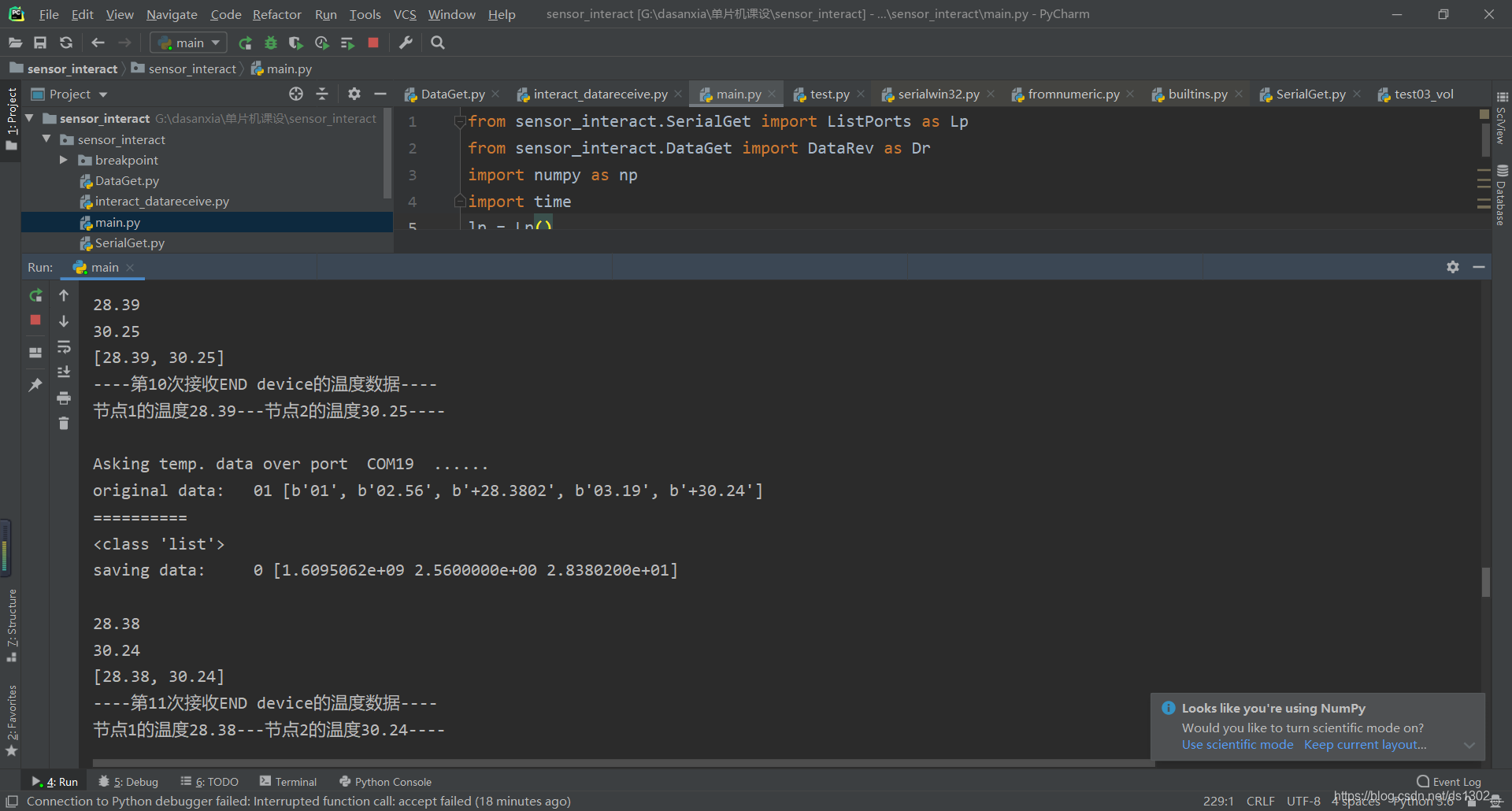
Task: Stop the process in Run panel
Action: (x=35, y=320)
